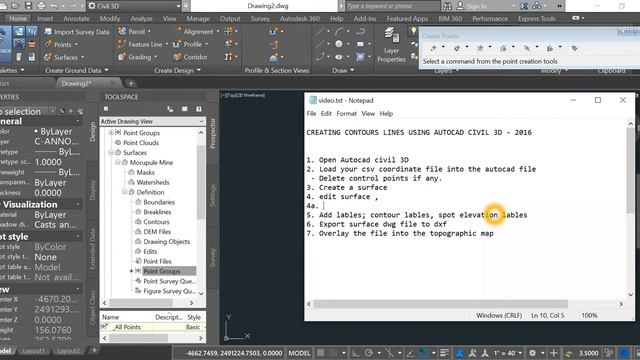
Task: Switch to the Analyze ribbon tab
Action: pyautogui.click(x=141, y=19)
